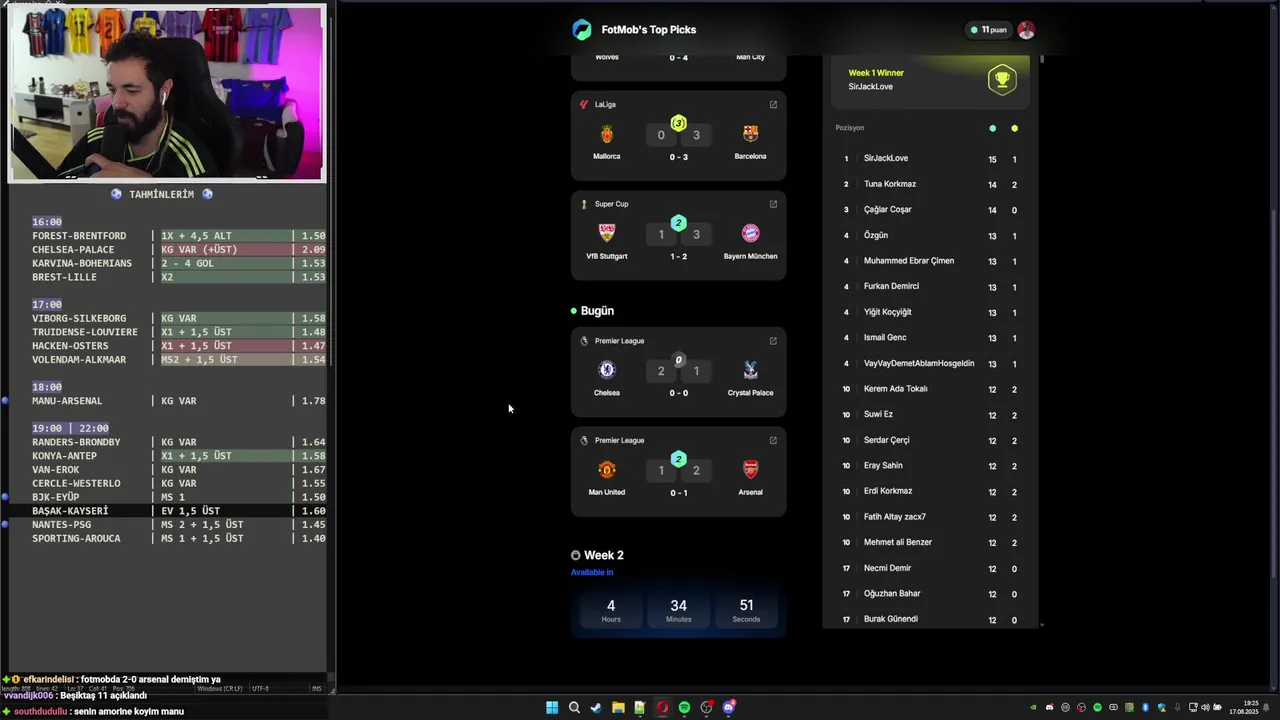This screenshot has width=1280, height=720.
Task: Open File Explorer from the taskbar
Action: coord(618,707)
